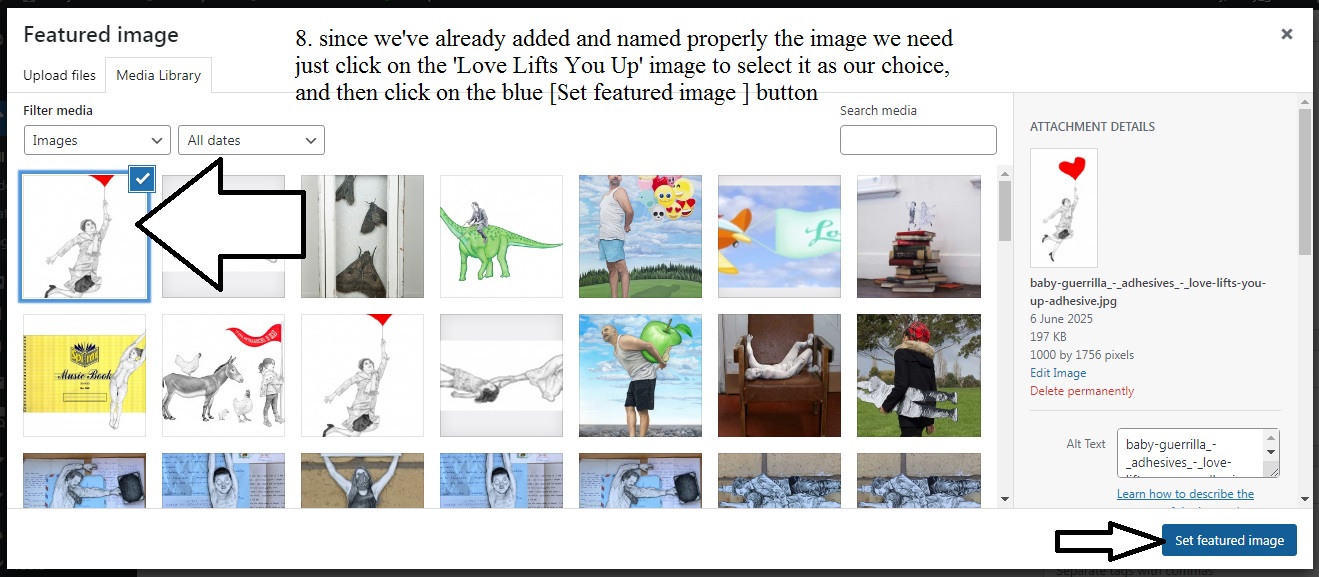Click the Search media input field
1319x577 pixels.
(x=918, y=140)
